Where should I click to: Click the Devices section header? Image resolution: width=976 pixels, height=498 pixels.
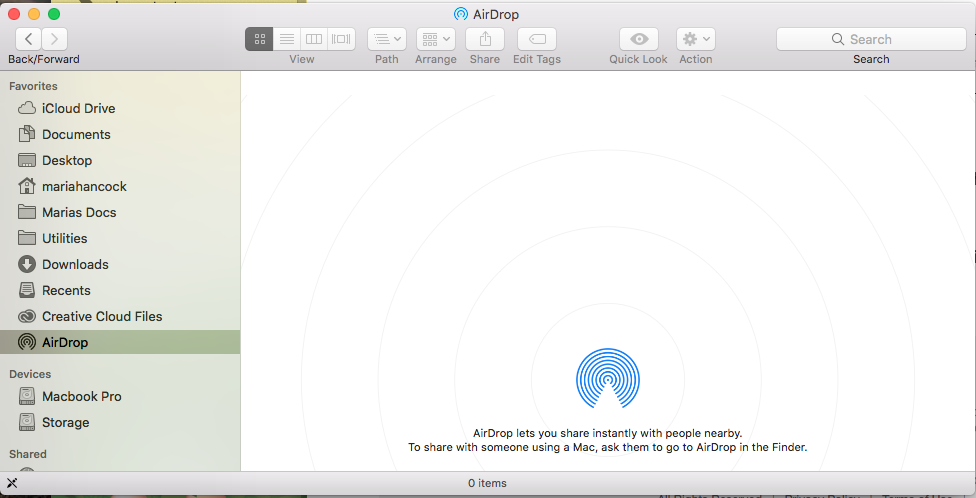tap(30, 374)
